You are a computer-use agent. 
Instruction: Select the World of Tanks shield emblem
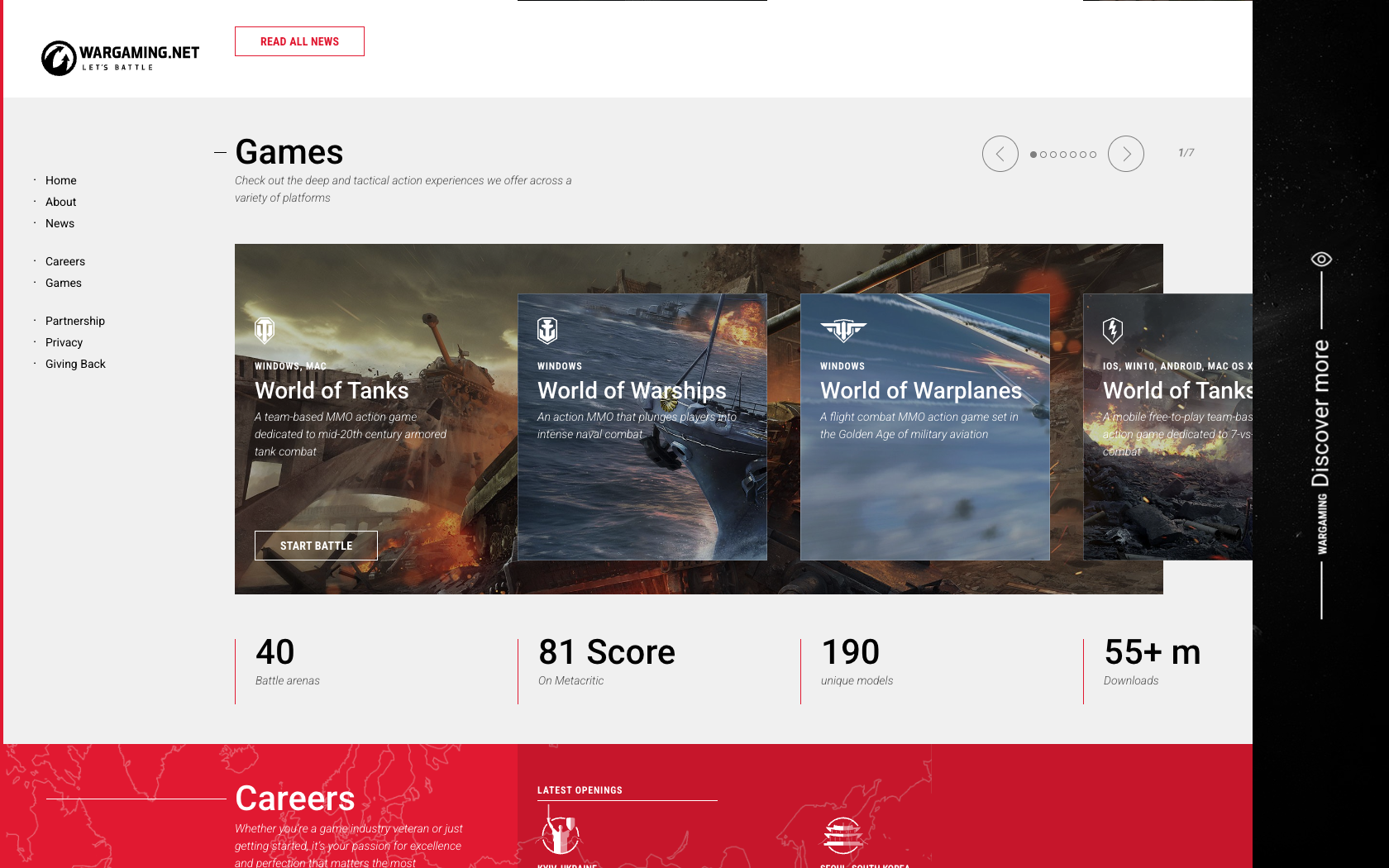click(x=265, y=331)
